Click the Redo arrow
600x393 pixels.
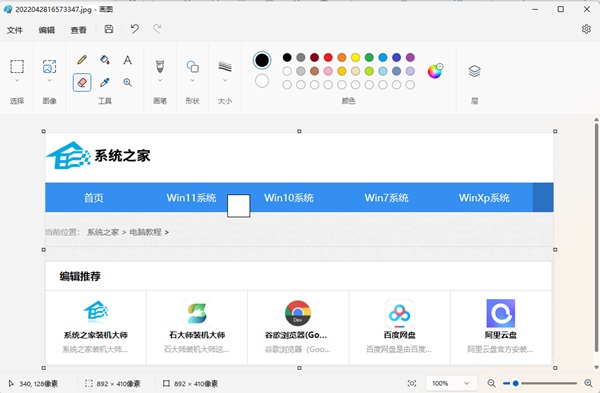pos(157,29)
